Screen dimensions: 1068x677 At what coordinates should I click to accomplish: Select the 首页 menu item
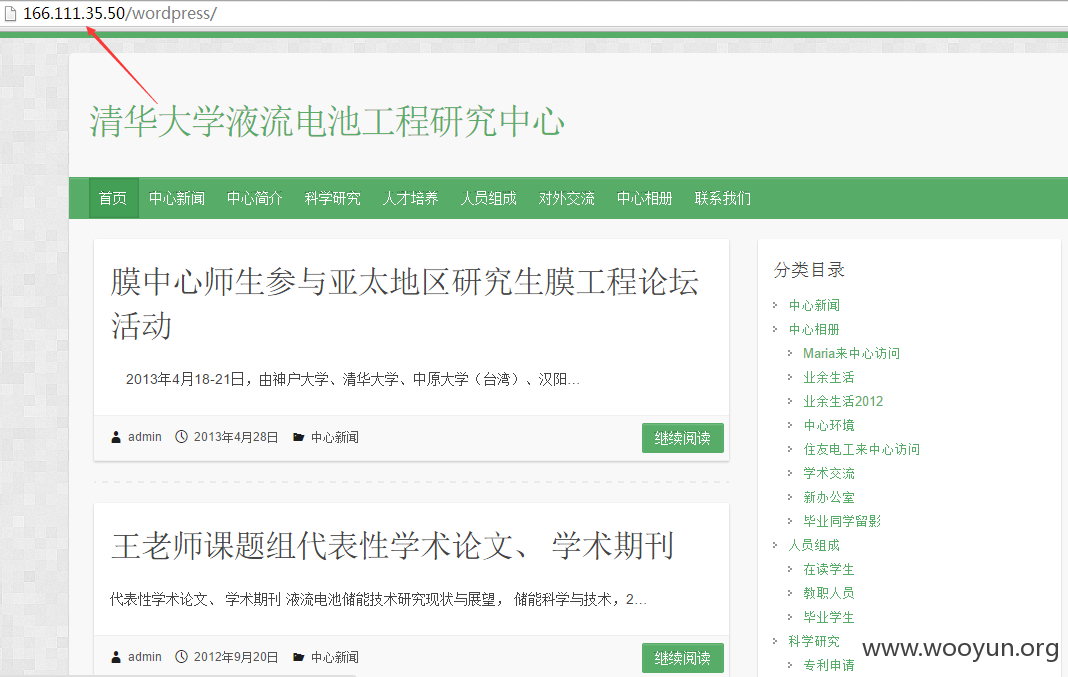[x=113, y=198]
